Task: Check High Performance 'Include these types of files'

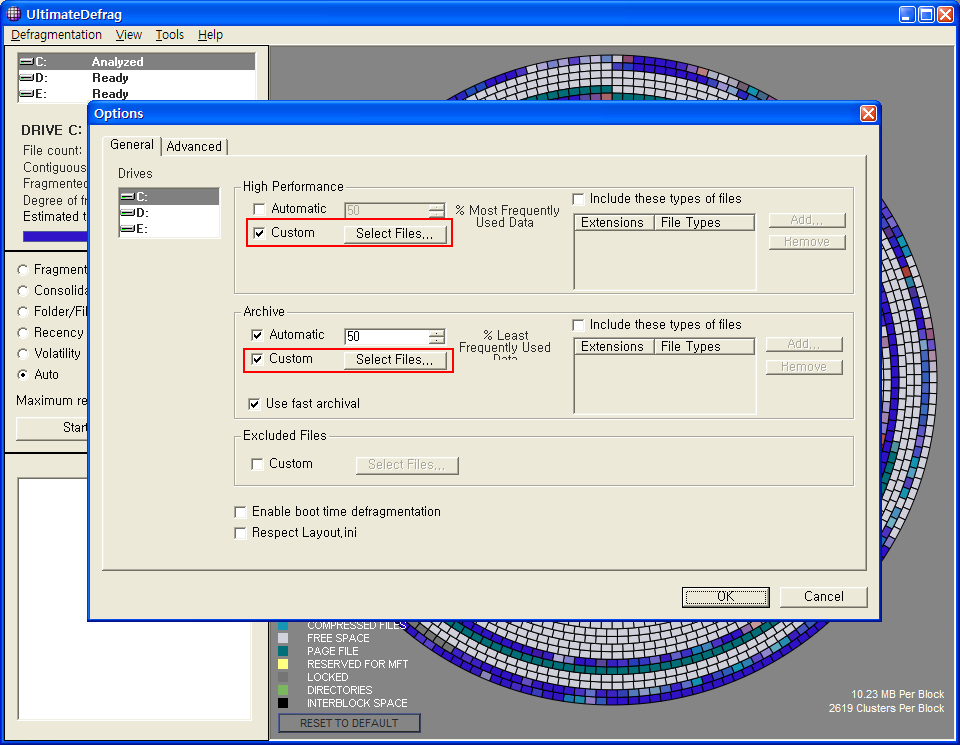Action: (x=578, y=199)
